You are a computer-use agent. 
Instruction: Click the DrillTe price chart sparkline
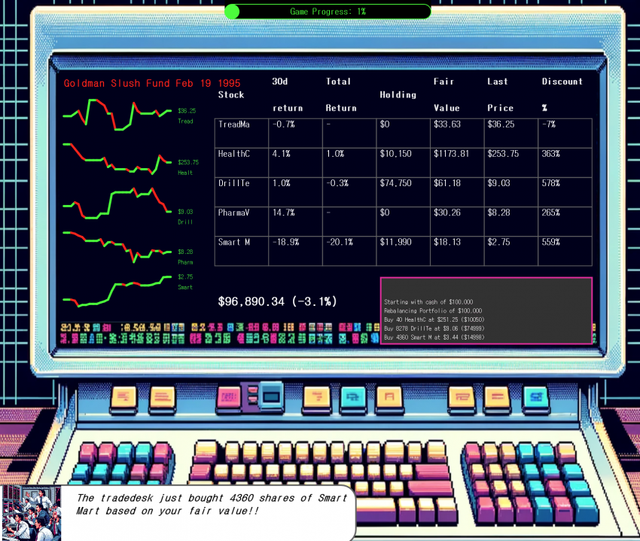[117, 205]
